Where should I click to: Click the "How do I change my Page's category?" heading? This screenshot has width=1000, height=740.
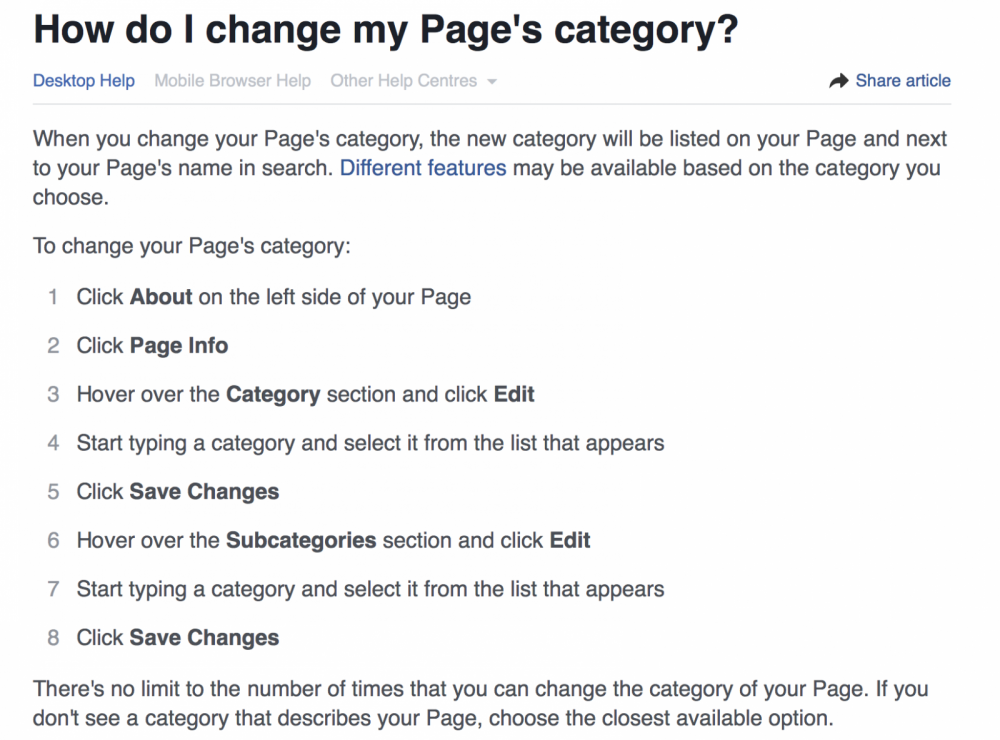coord(386,29)
